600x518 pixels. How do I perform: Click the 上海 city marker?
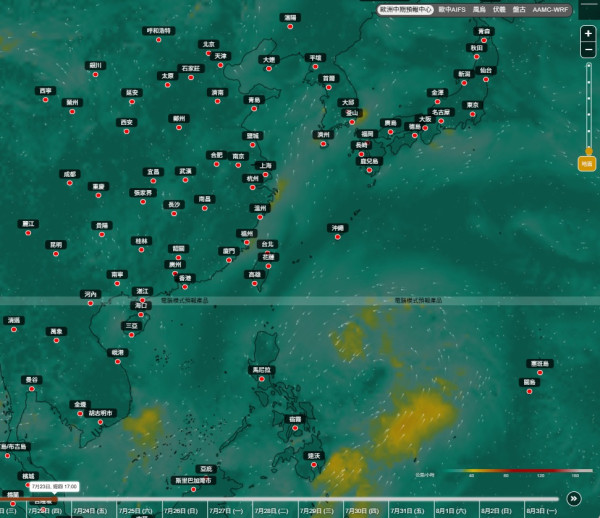pyautogui.click(x=266, y=166)
